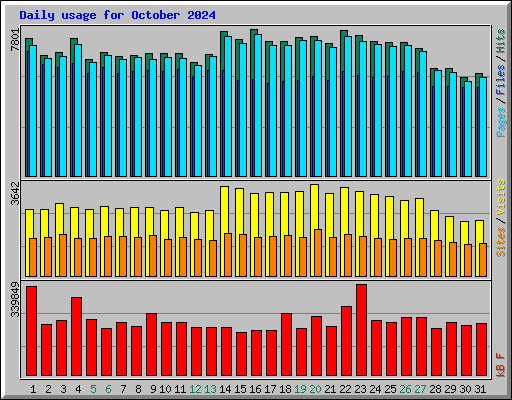The height and width of the screenshot is (400, 512).
Task: Click green weekend day 20 label
Action: (x=315, y=389)
